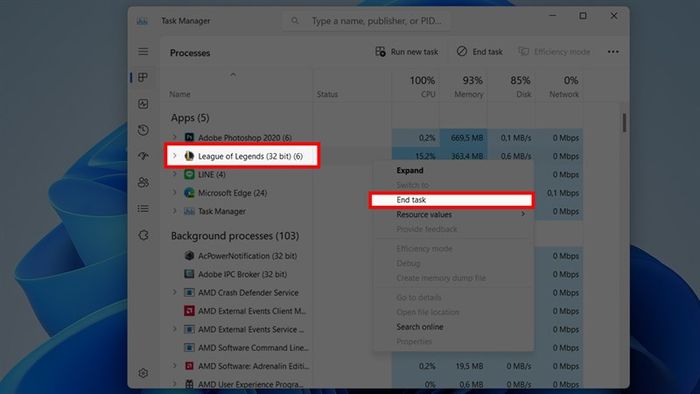Expand the Task Manager process group

pyautogui.click(x=175, y=211)
